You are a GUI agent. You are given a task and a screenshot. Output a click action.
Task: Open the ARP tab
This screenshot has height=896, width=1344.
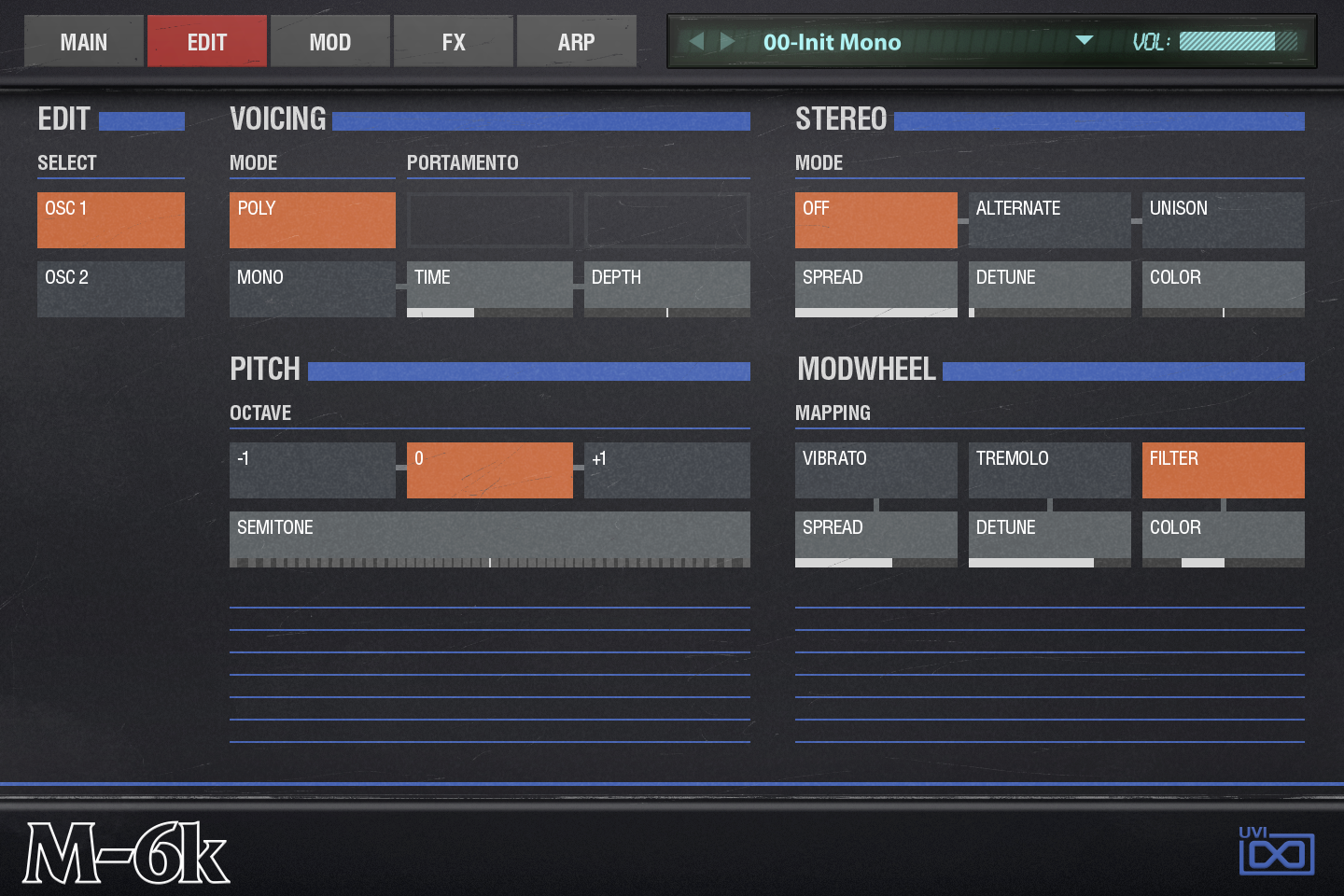[x=577, y=41]
